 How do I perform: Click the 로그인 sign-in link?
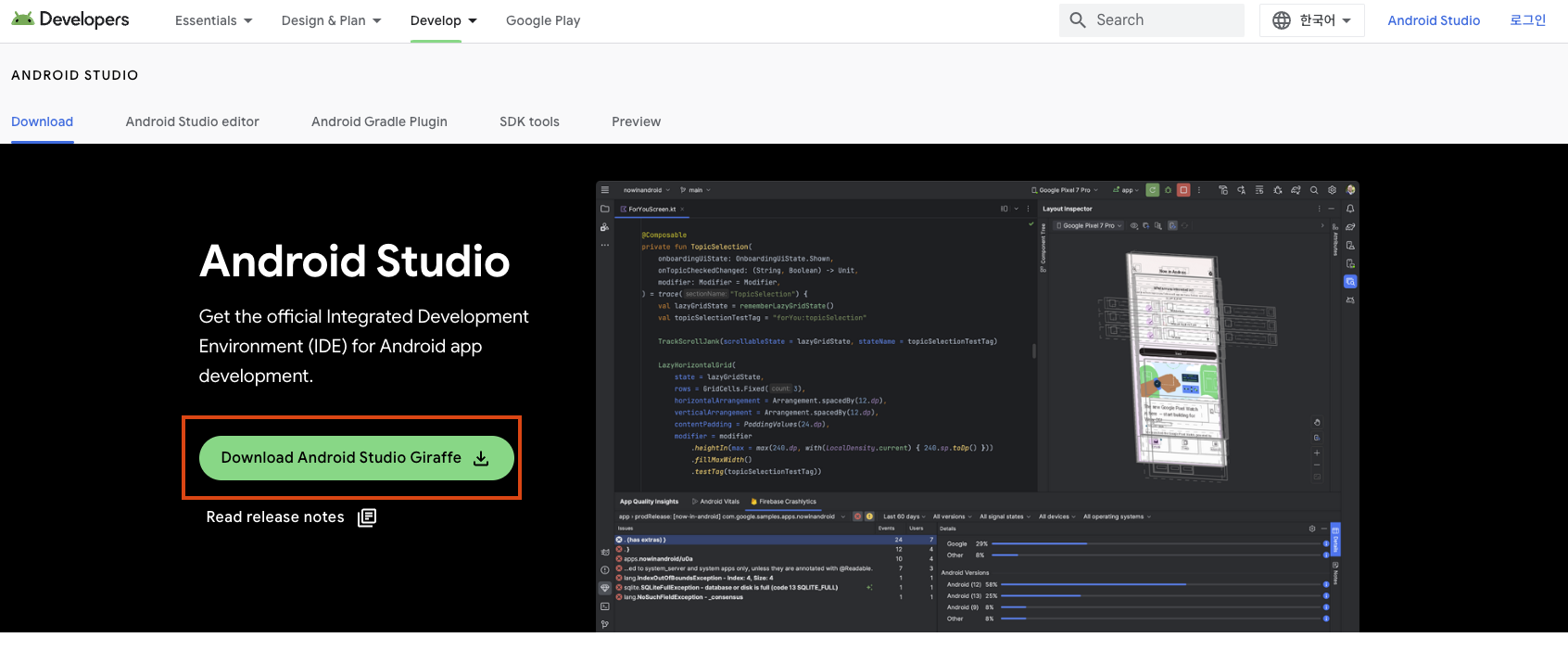(x=1528, y=20)
